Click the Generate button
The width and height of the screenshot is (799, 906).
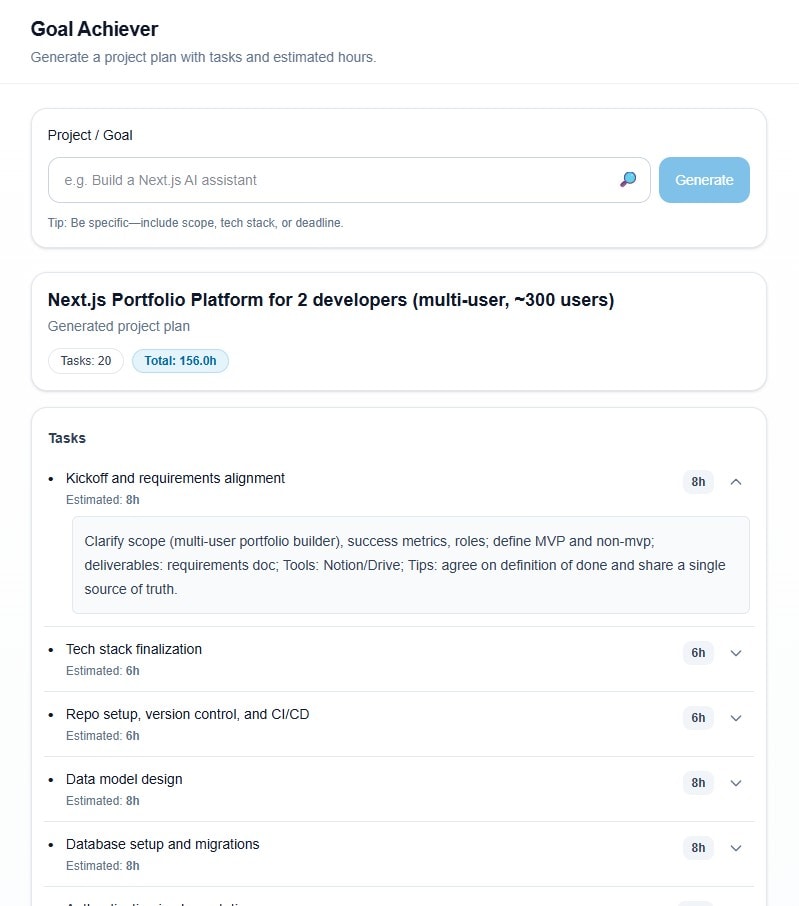[704, 180]
